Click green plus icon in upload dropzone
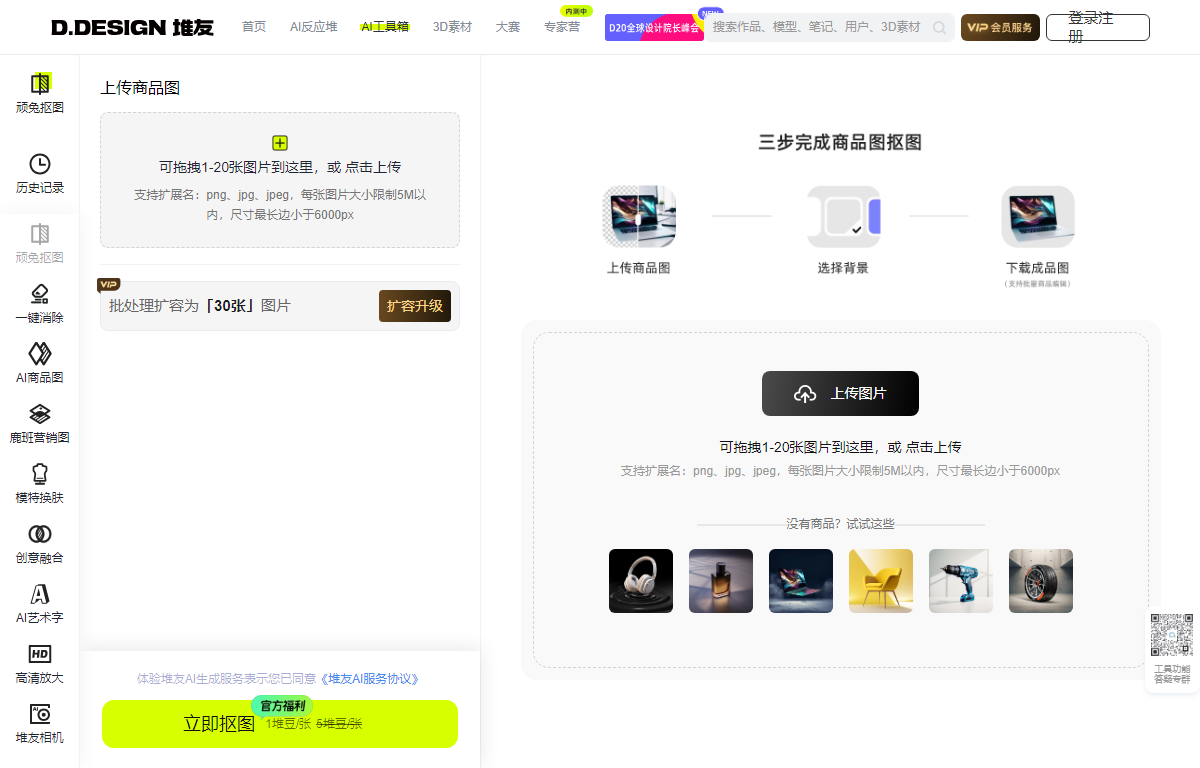Viewport: 1200px width, 768px height. [280, 143]
